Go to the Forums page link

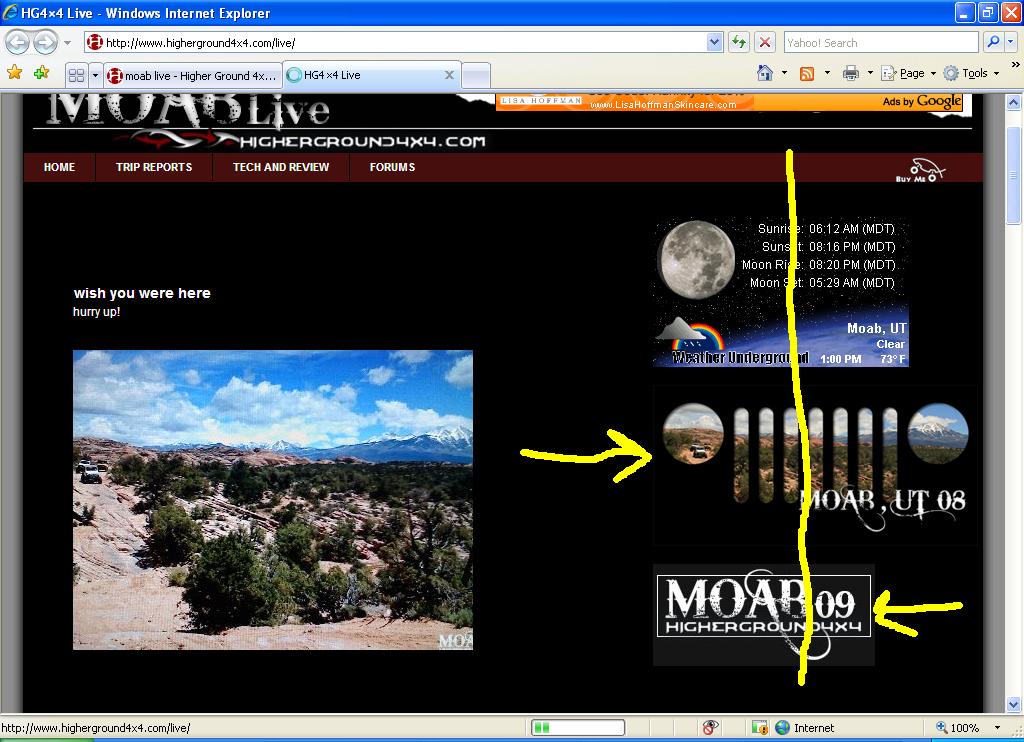coord(392,167)
